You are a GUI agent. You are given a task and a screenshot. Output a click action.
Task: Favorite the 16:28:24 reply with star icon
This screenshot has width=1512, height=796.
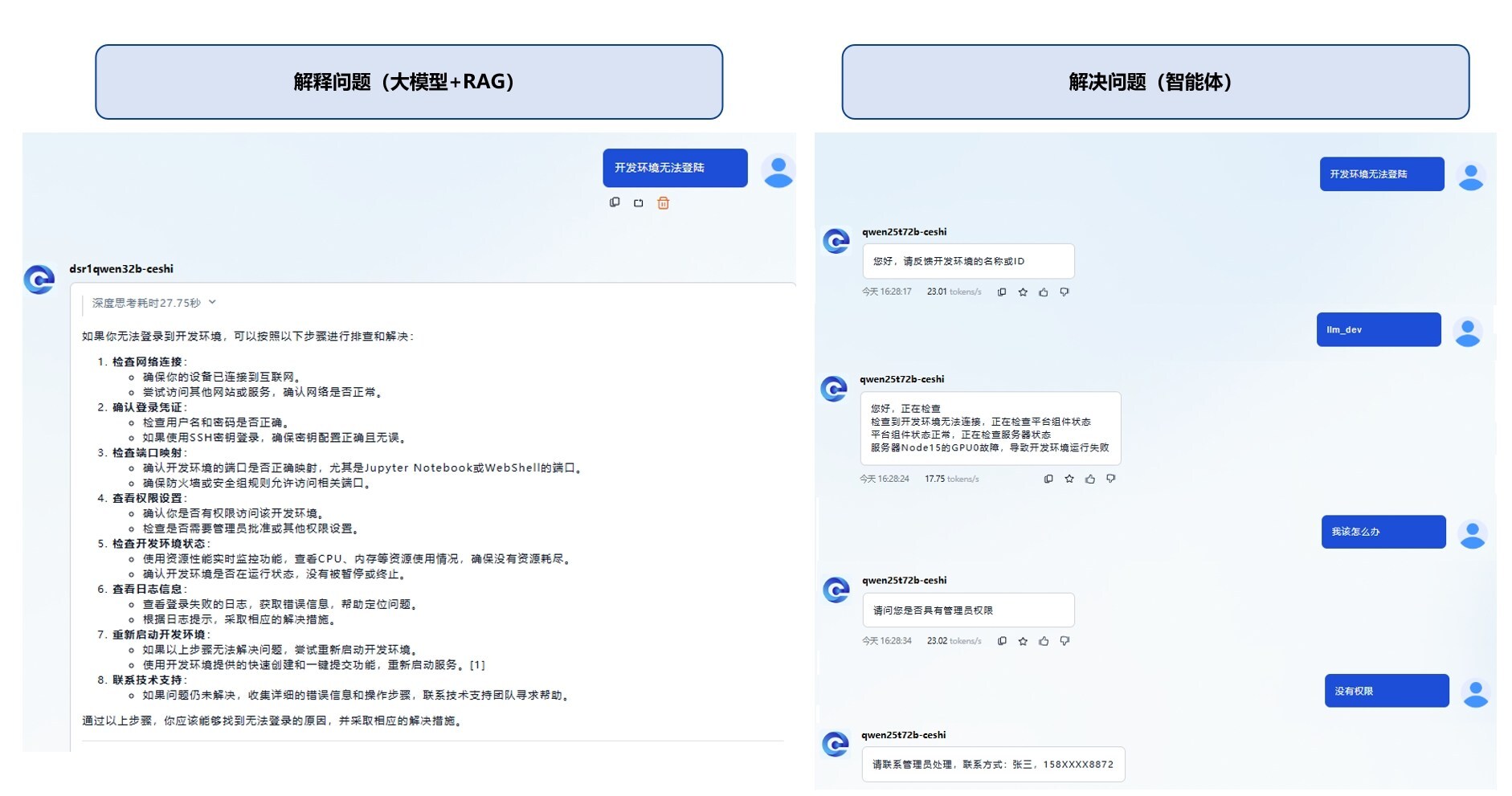1069,479
